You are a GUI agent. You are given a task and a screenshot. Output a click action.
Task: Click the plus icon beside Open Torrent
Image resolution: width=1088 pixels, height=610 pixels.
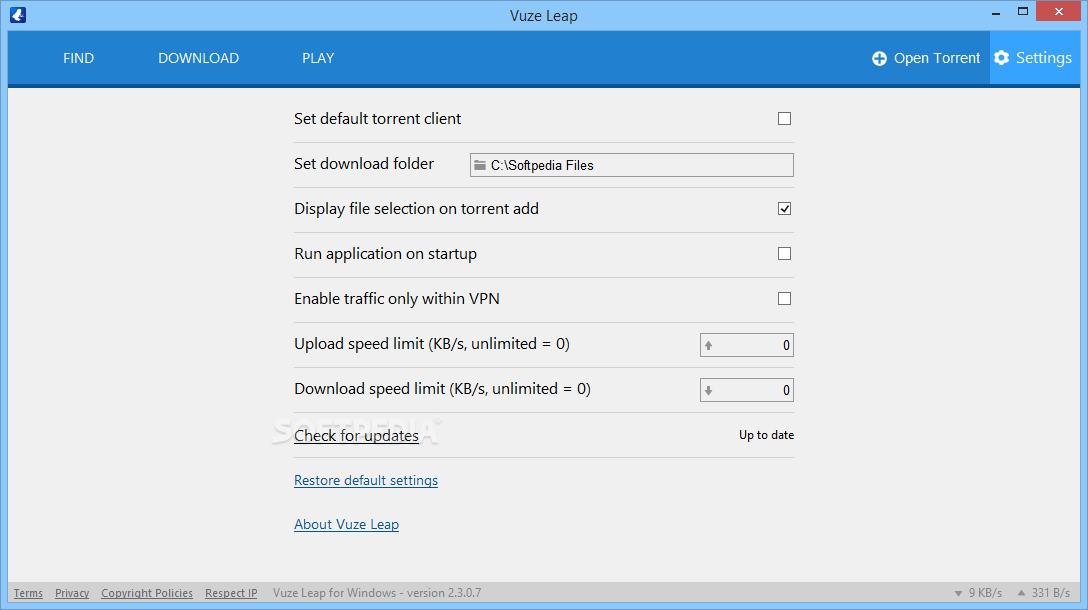(879, 59)
